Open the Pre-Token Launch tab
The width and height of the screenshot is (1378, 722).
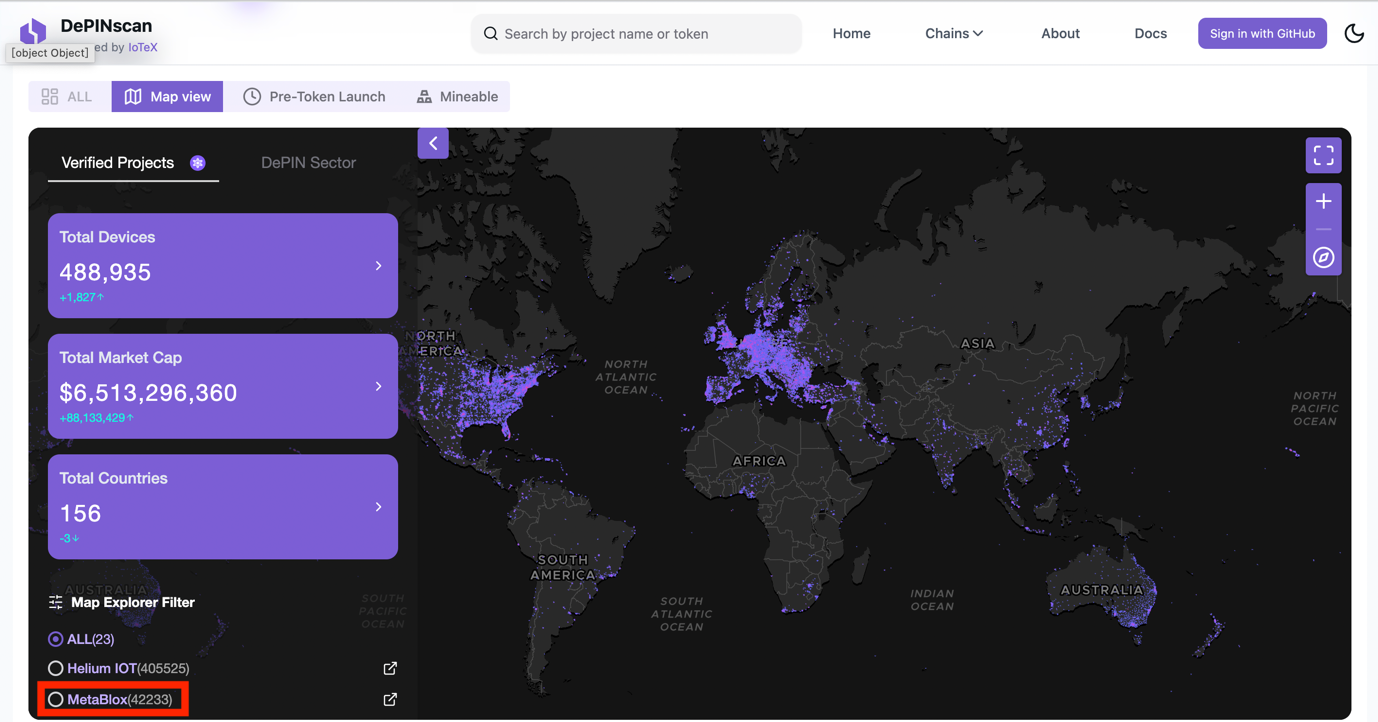[314, 96]
